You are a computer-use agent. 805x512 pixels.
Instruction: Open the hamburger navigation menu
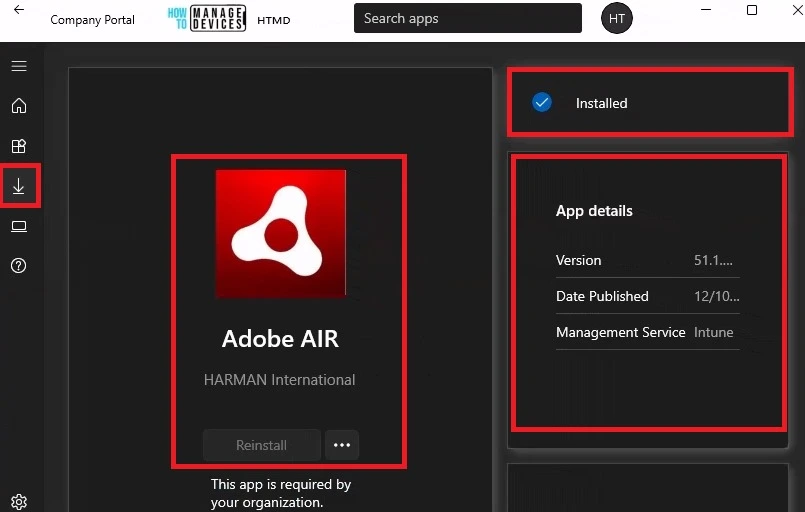19,66
